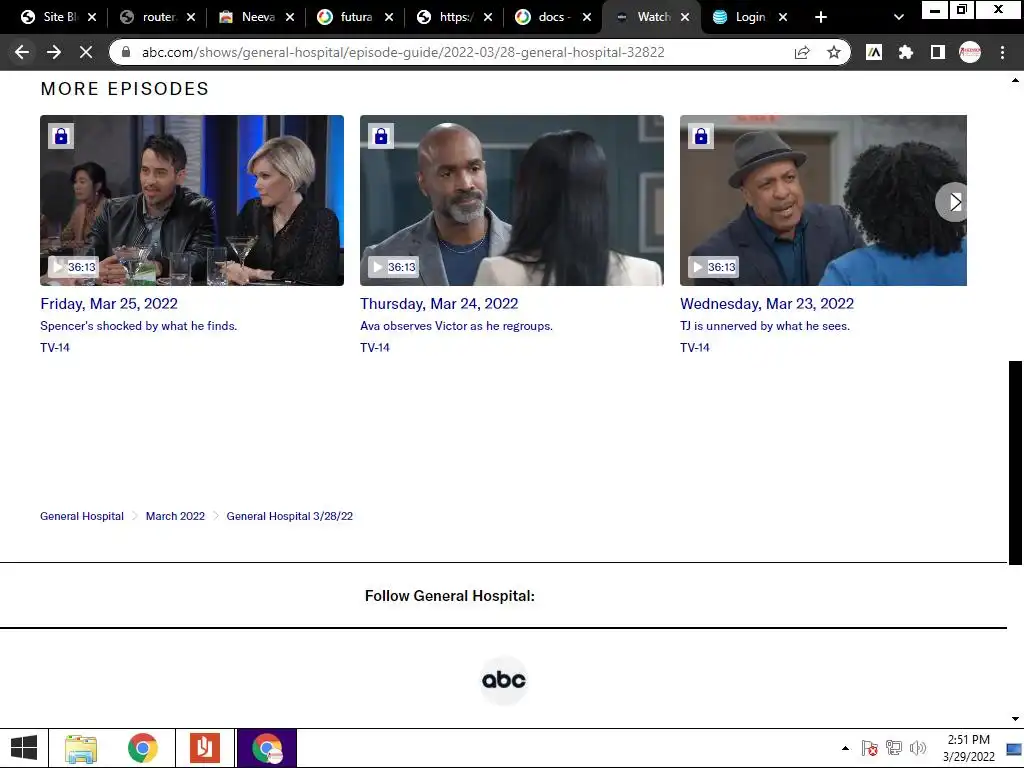Screen dimensions: 1024x768
Task: Open the Friday, Mar 25, 2022 episode link
Action: [x=109, y=304]
